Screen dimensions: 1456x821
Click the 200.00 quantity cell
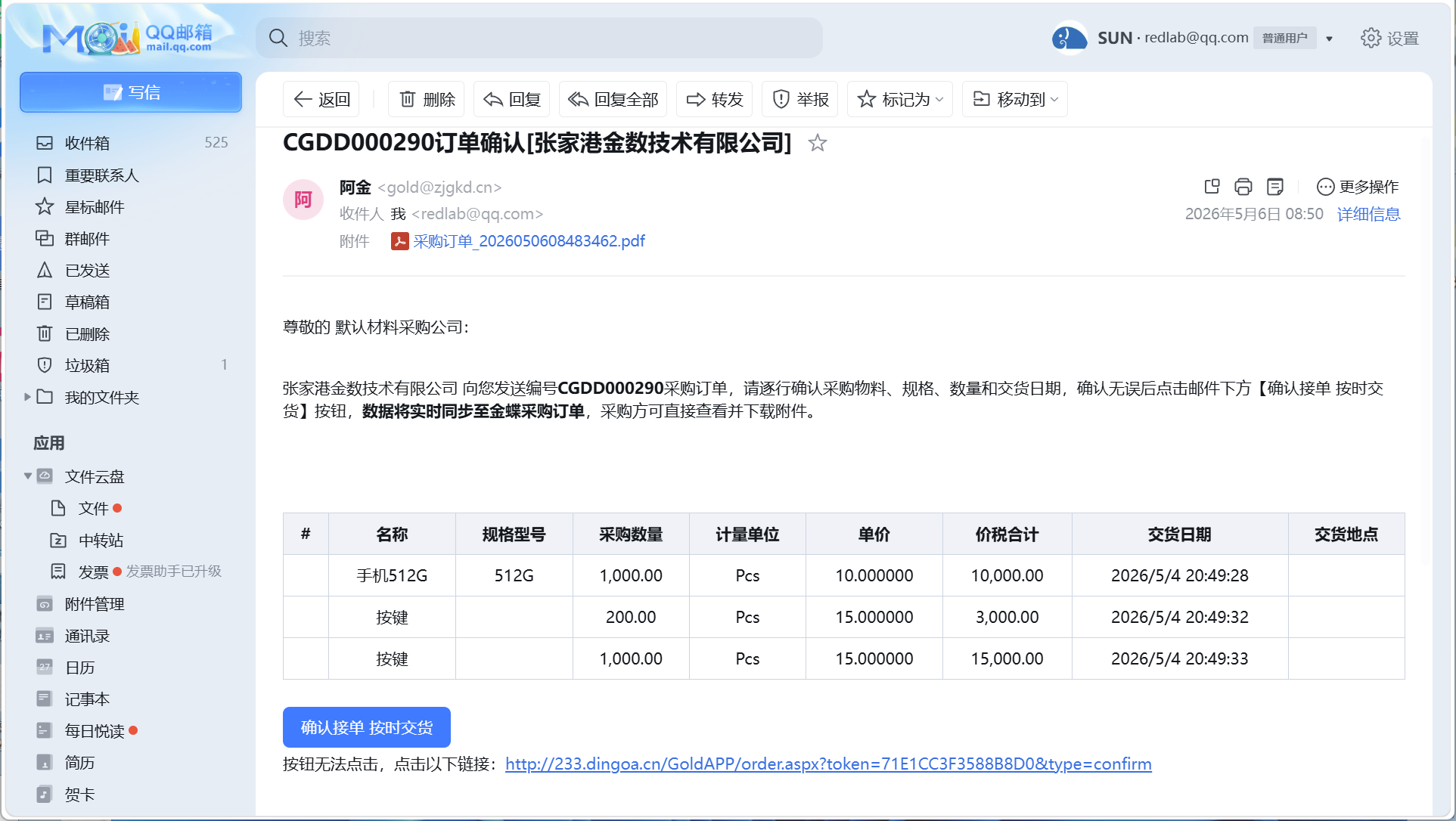tap(631, 617)
